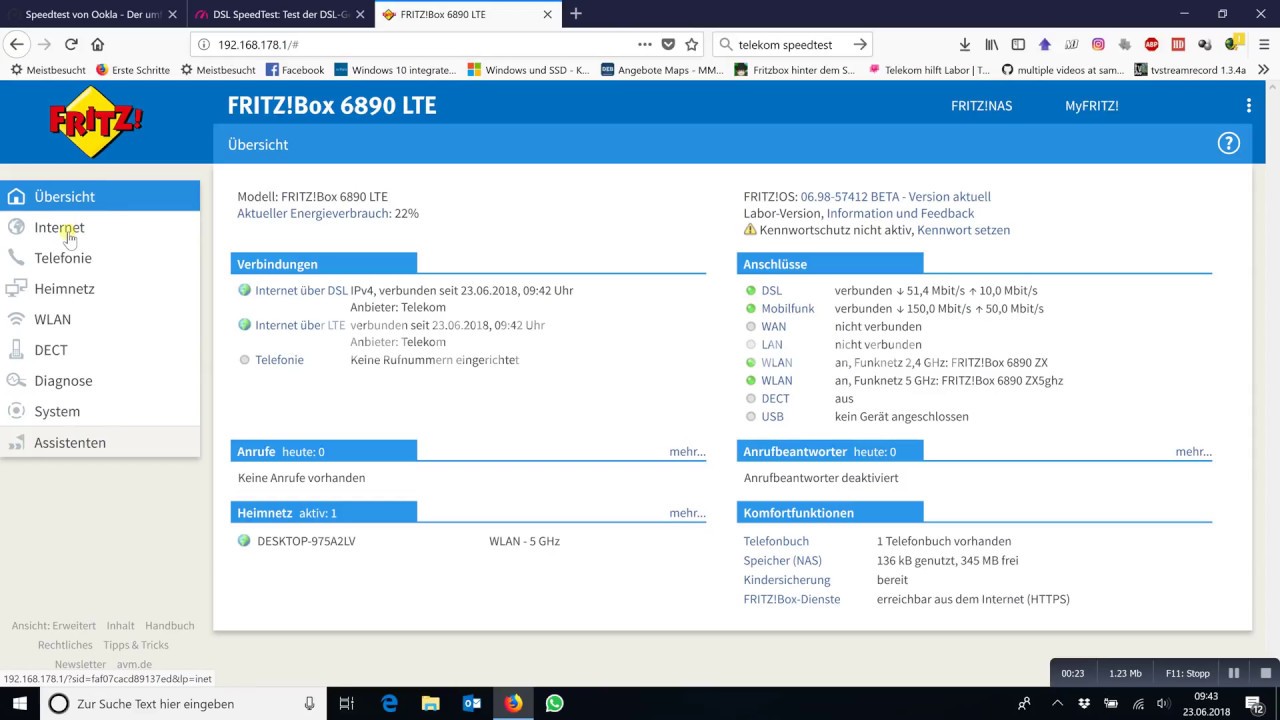Open the Windows Start menu
Image resolution: width=1280 pixels, height=720 pixels.
(19, 704)
